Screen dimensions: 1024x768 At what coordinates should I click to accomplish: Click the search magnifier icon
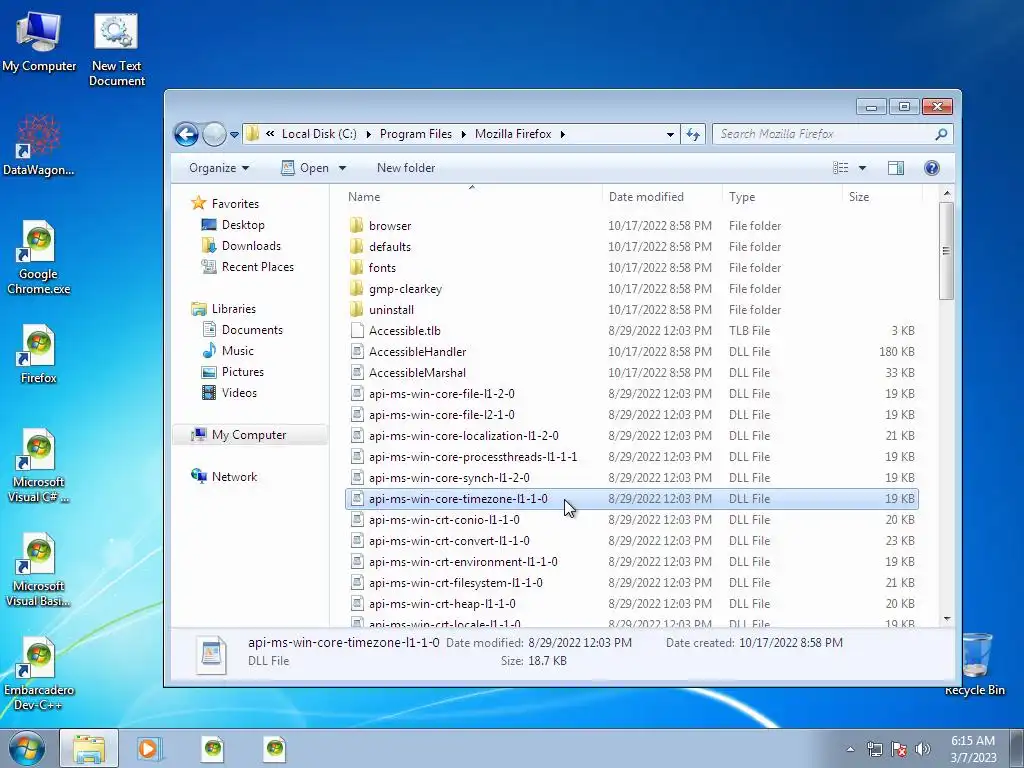click(941, 135)
